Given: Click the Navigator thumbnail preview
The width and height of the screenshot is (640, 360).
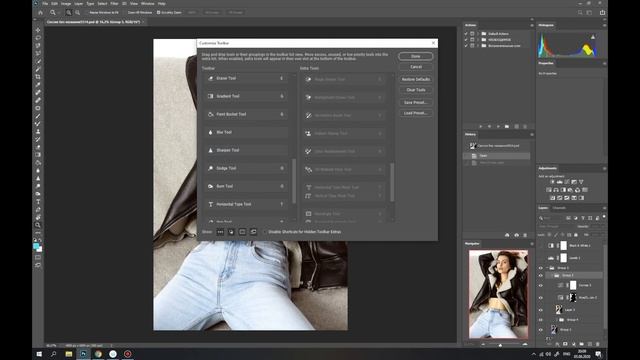Looking at the screenshot, I should click(x=498, y=294).
